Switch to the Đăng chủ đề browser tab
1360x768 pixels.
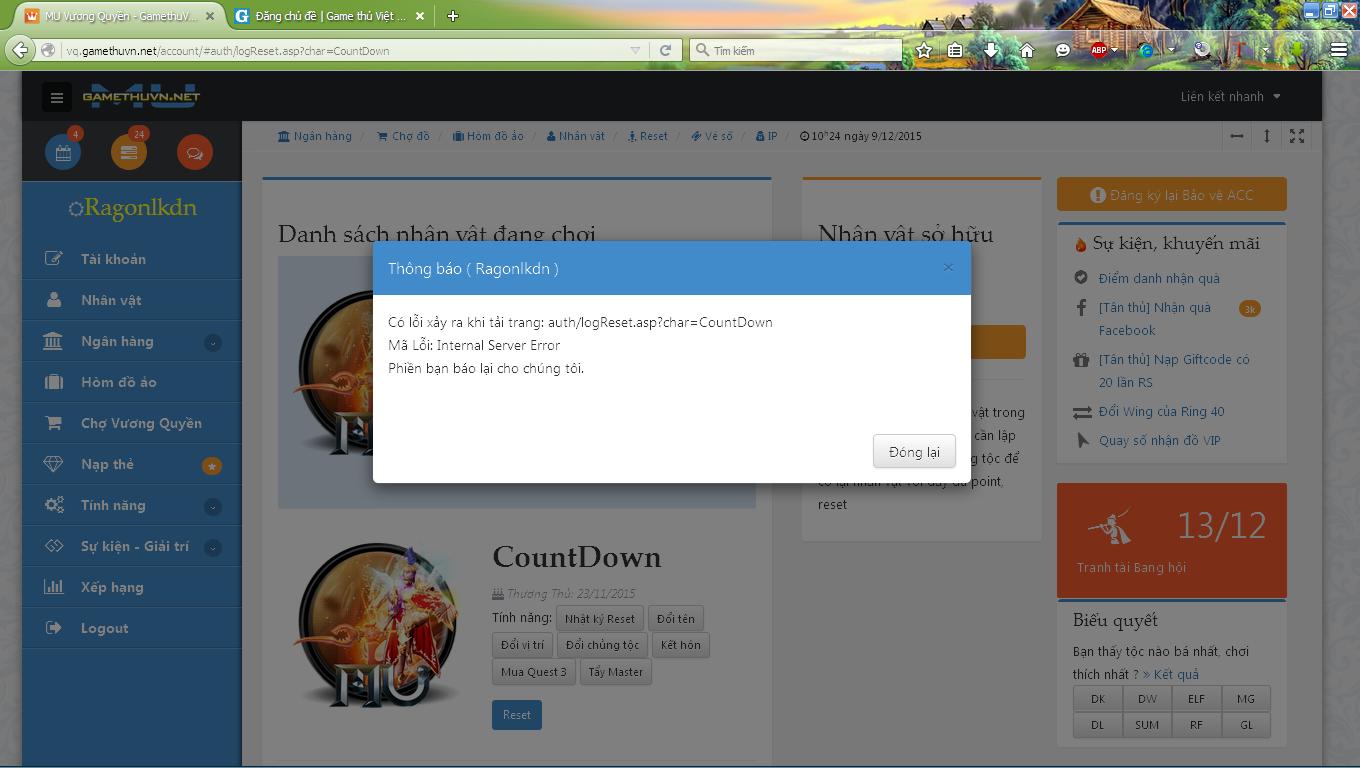(x=331, y=16)
